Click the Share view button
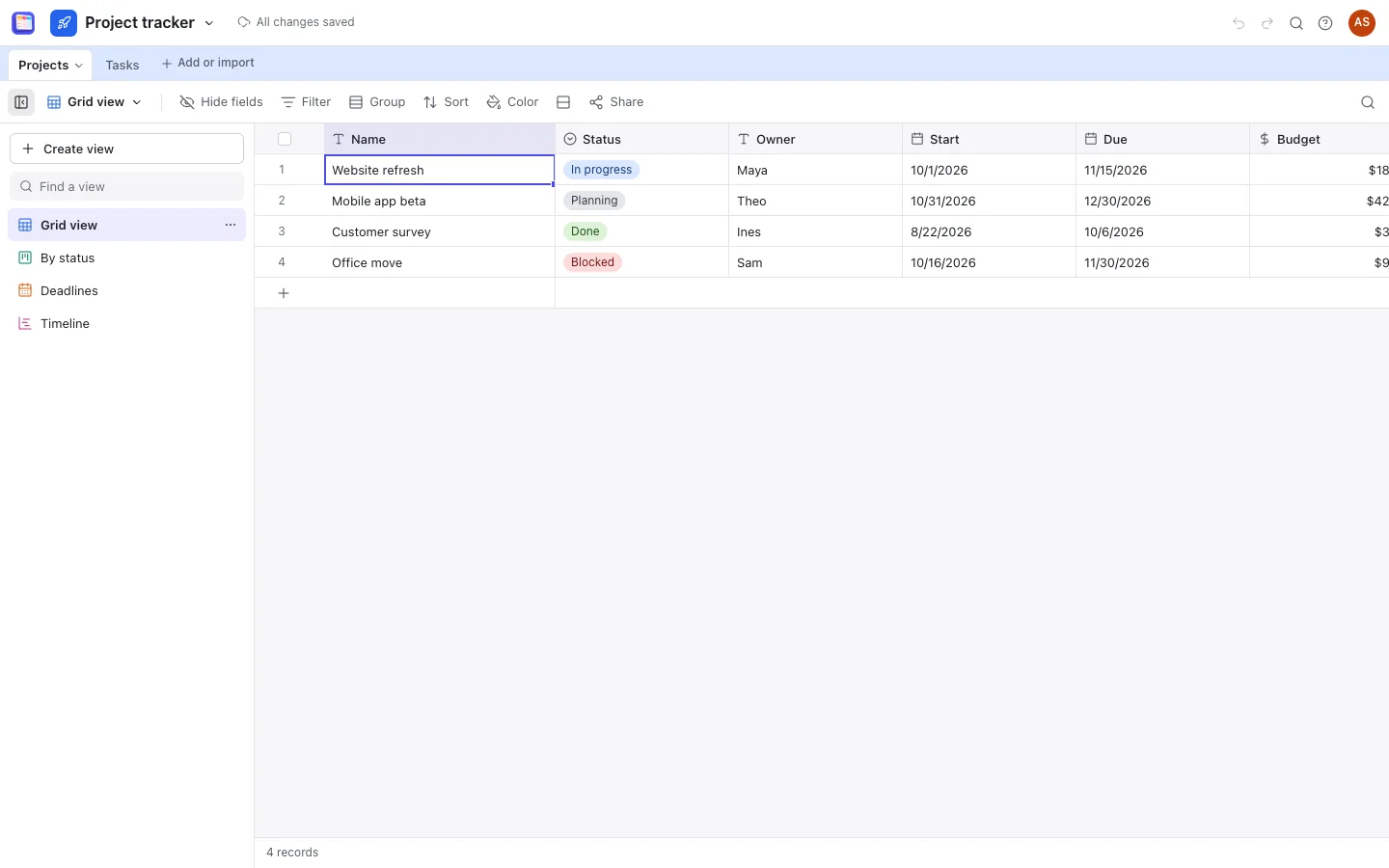 pos(616,102)
